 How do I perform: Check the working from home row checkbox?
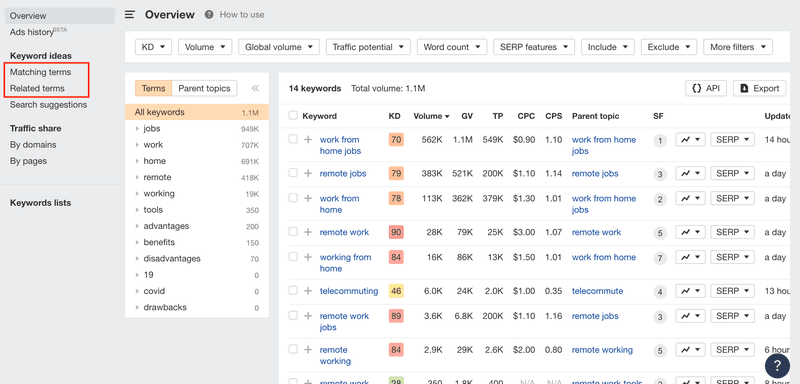click(293, 256)
